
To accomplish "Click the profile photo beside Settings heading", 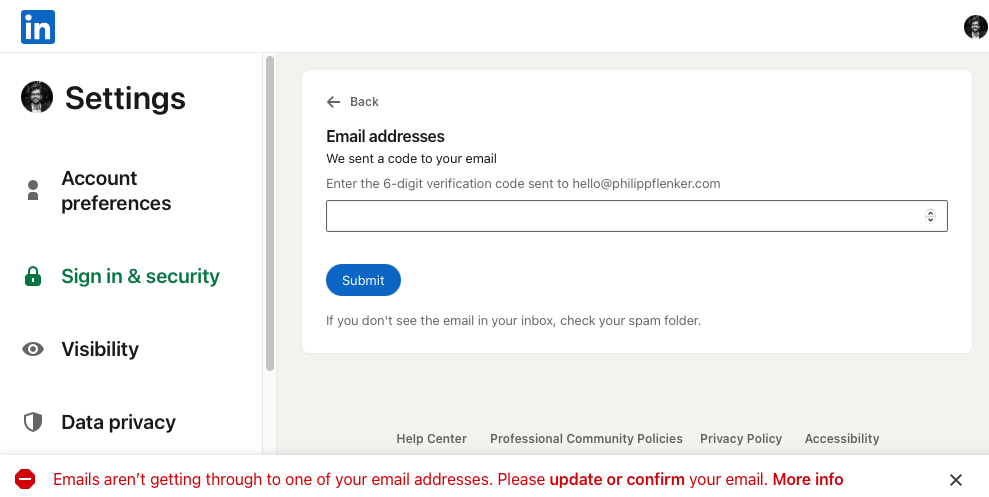I will point(37,97).
